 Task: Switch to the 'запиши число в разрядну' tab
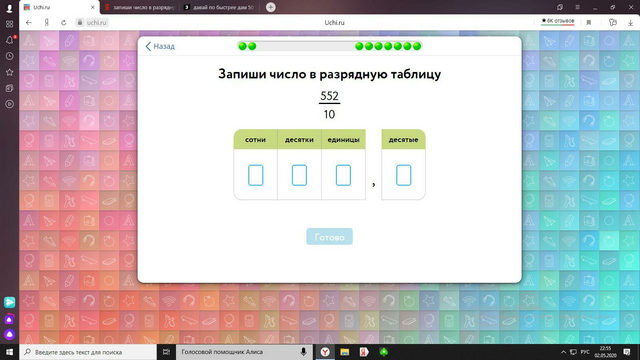click(x=140, y=7)
